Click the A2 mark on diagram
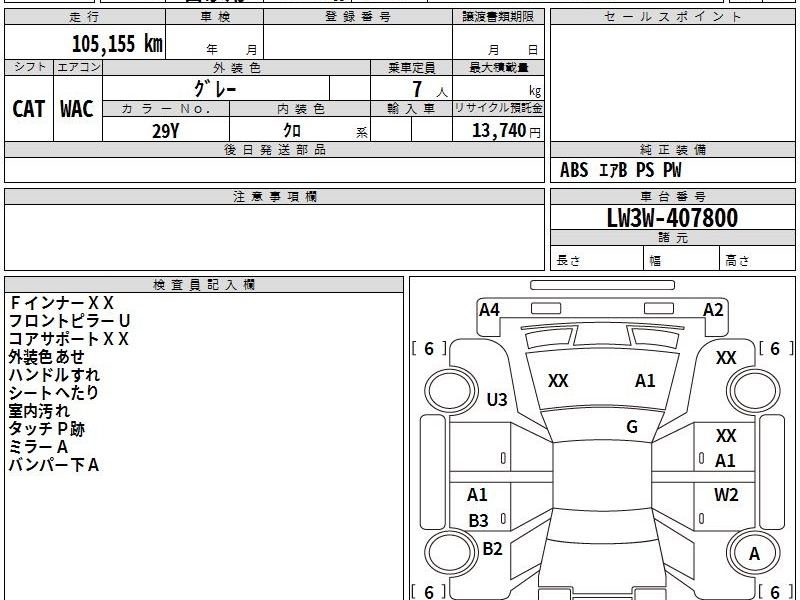This screenshot has height=600, width=800. [x=713, y=310]
